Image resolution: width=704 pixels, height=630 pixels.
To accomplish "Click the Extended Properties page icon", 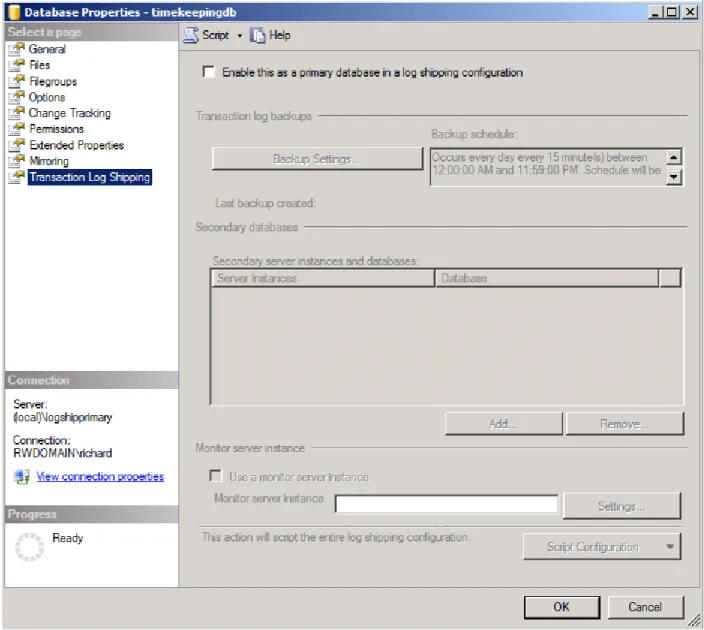I will [x=17, y=145].
